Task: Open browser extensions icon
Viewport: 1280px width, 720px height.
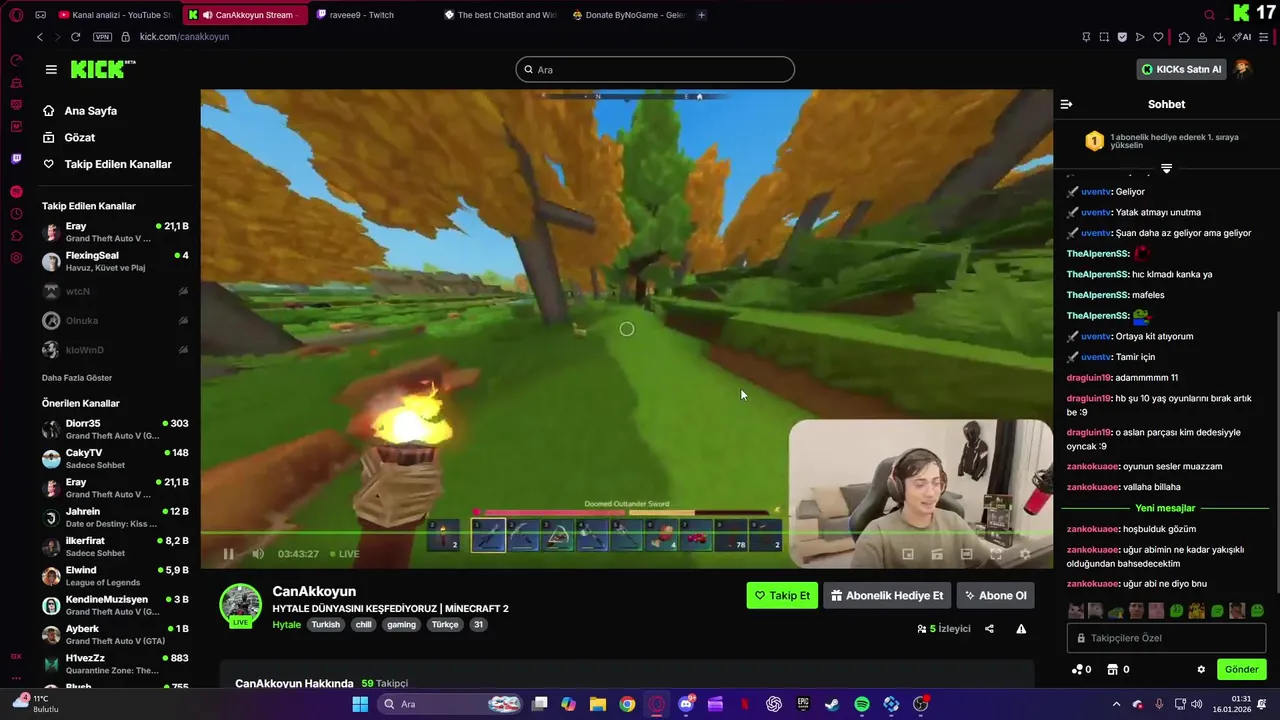Action: [x=1184, y=37]
